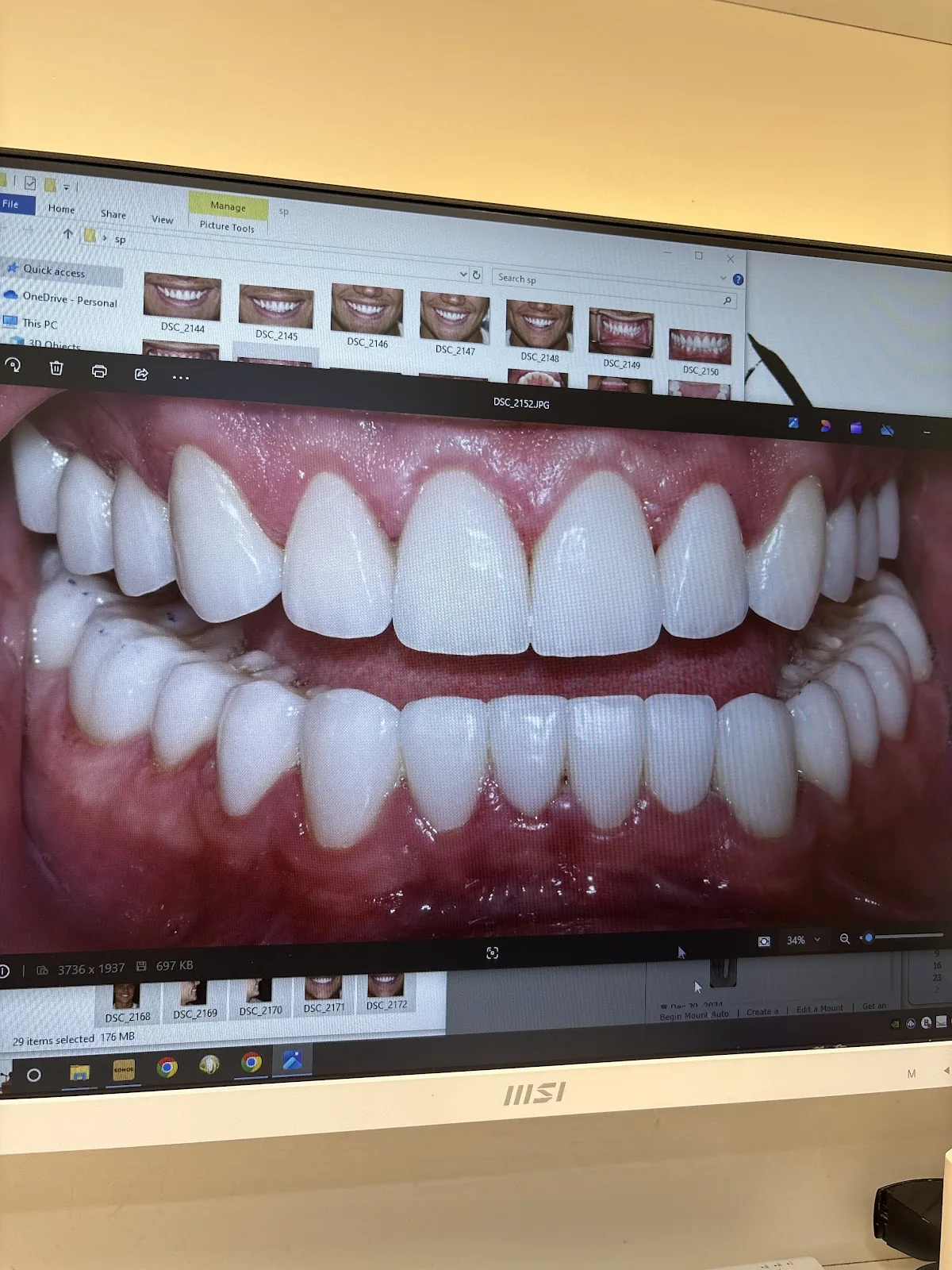This screenshot has width=952, height=1270.
Task: Open the File menu in Explorer
Action: tap(11, 204)
